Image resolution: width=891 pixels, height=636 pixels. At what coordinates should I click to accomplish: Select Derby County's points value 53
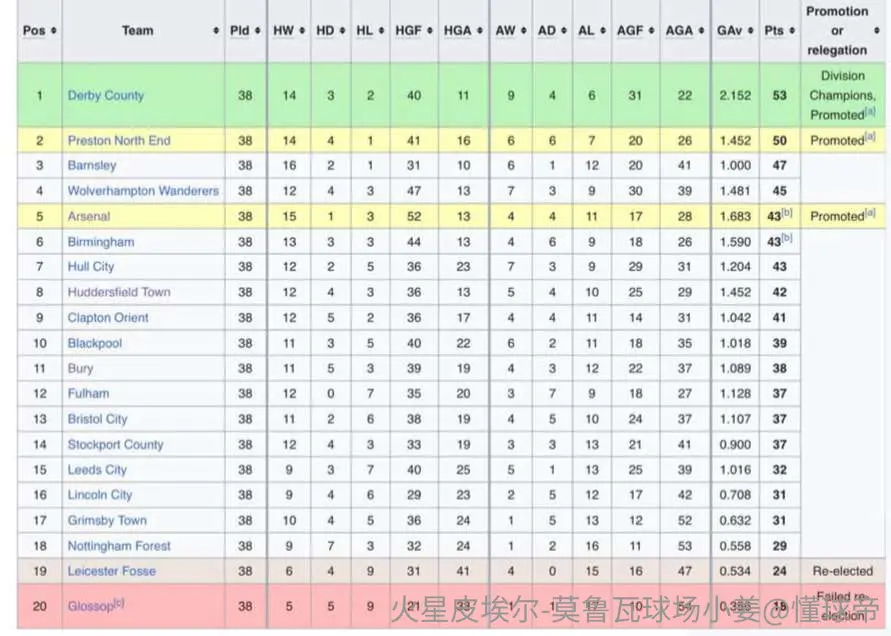click(x=780, y=95)
